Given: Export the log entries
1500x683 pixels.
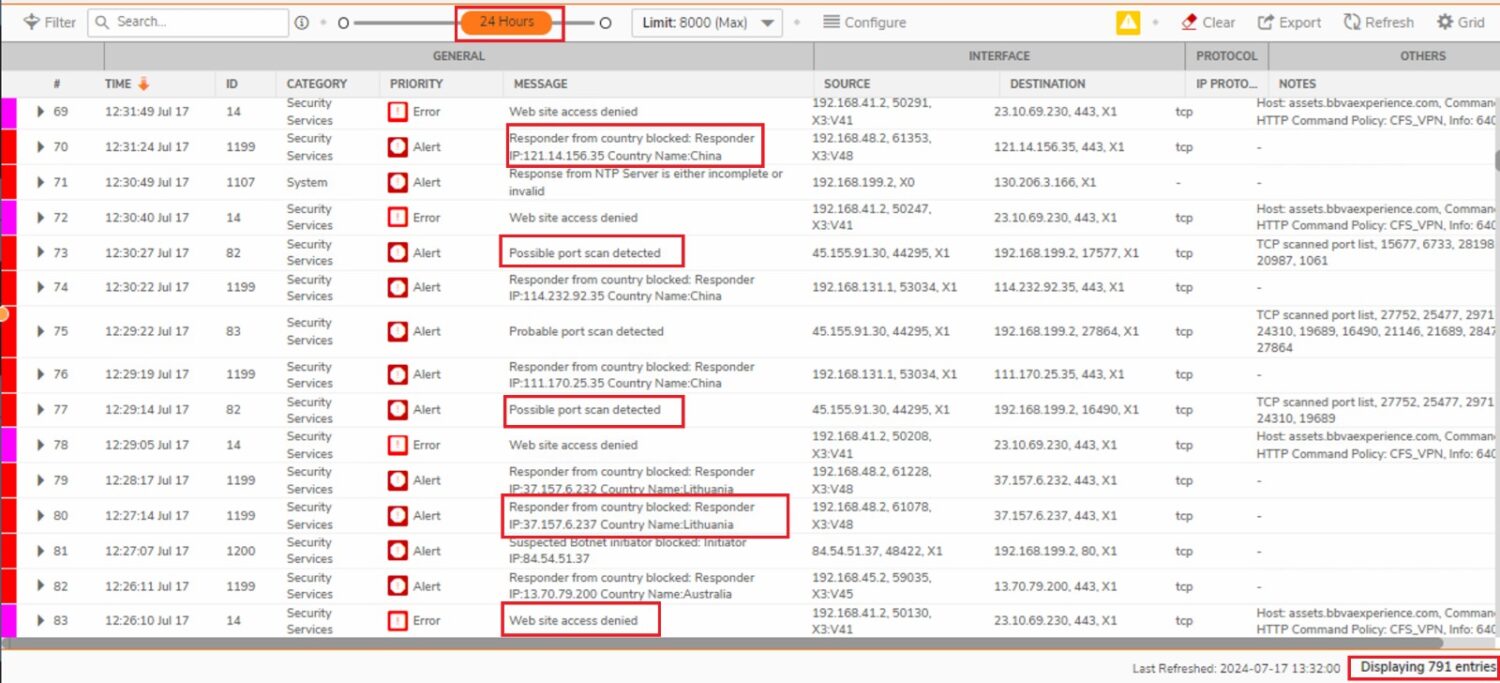Looking at the screenshot, I should coord(1289,22).
